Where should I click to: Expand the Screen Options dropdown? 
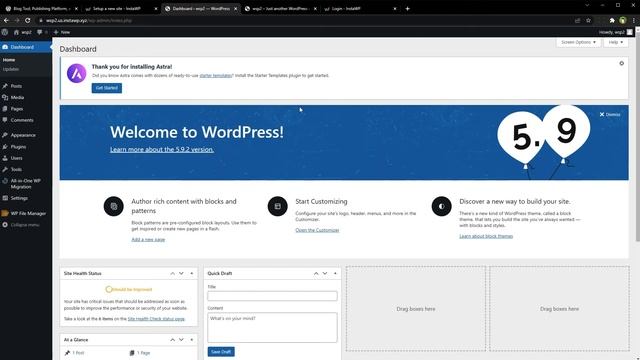pos(578,42)
